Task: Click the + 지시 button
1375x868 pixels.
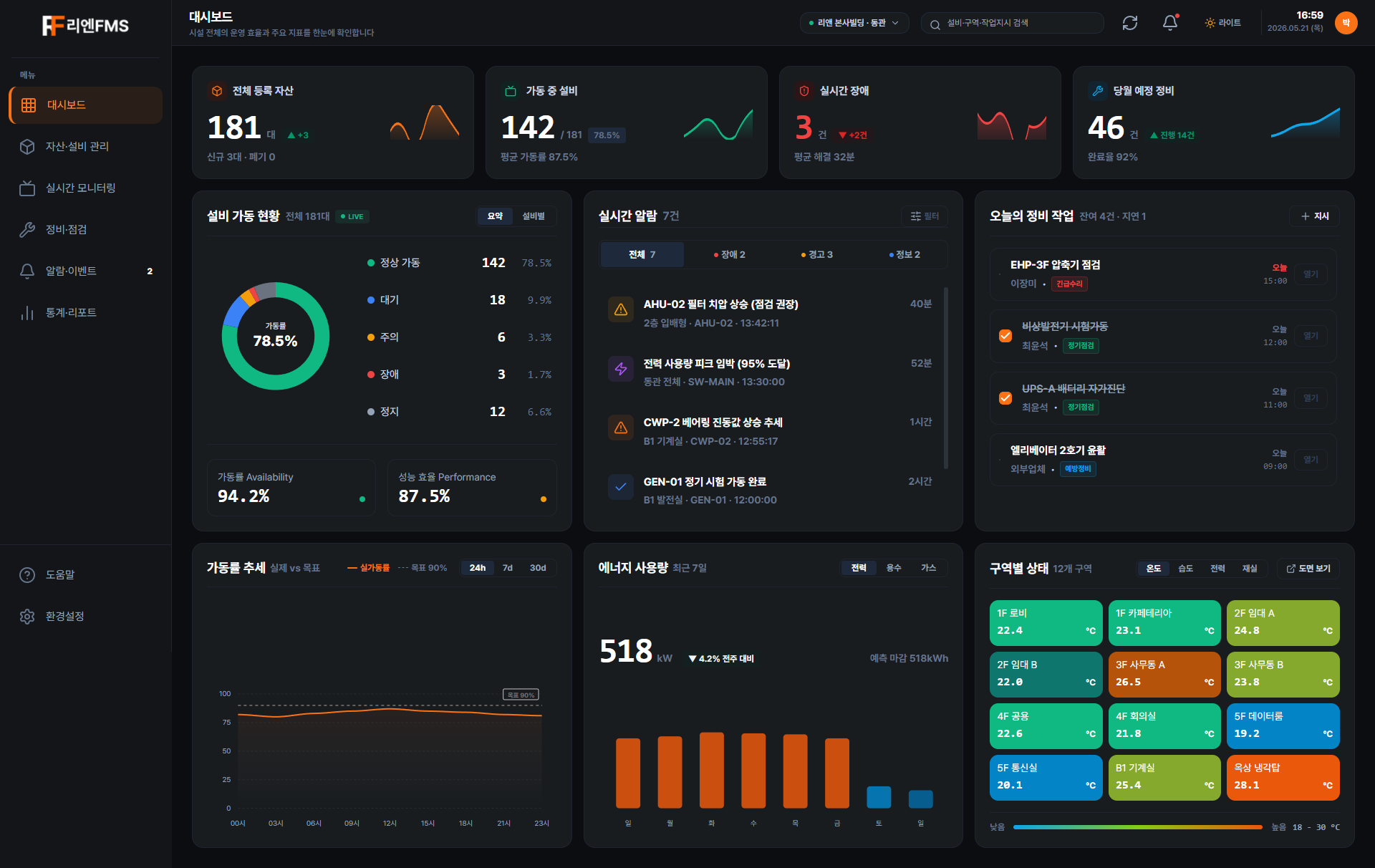Action: coord(1315,216)
